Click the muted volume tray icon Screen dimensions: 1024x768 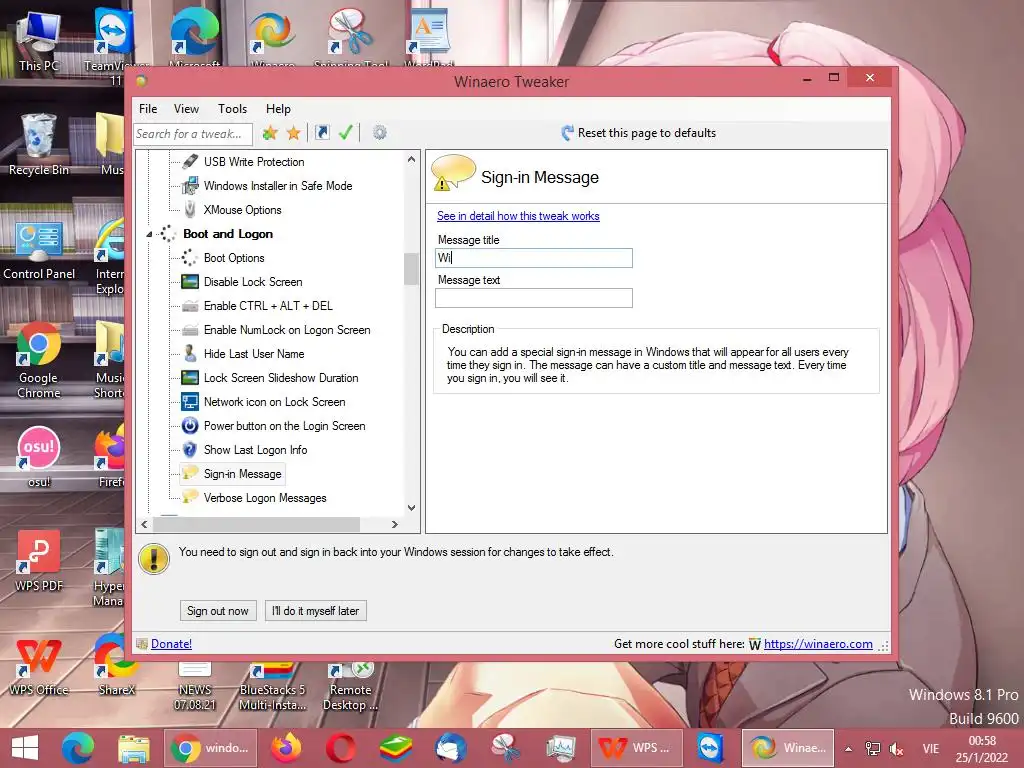coord(897,749)
